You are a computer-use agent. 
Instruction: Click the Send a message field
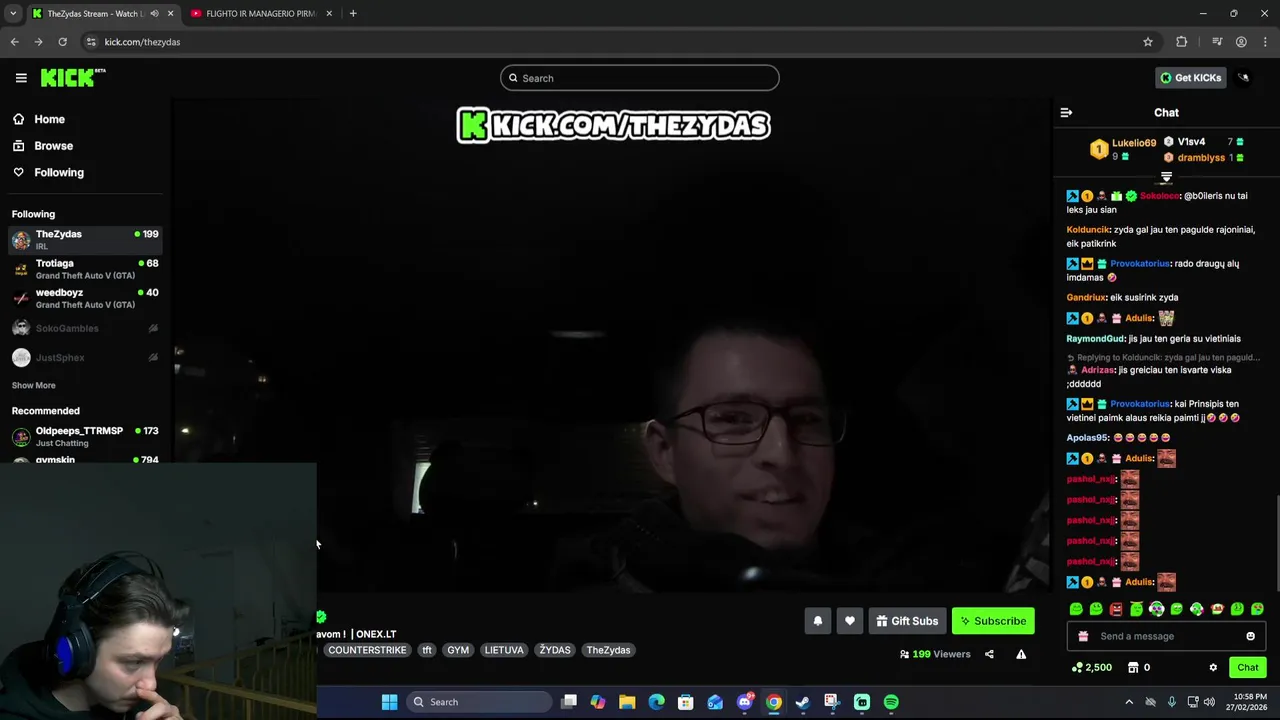(1166, 636)
